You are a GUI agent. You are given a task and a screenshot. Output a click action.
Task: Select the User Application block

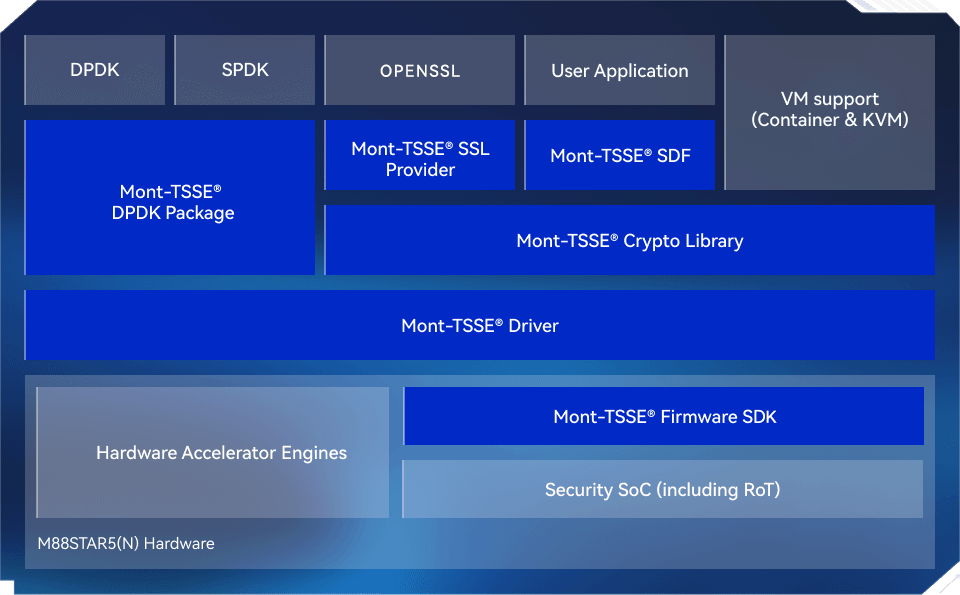tap(620, 70)
